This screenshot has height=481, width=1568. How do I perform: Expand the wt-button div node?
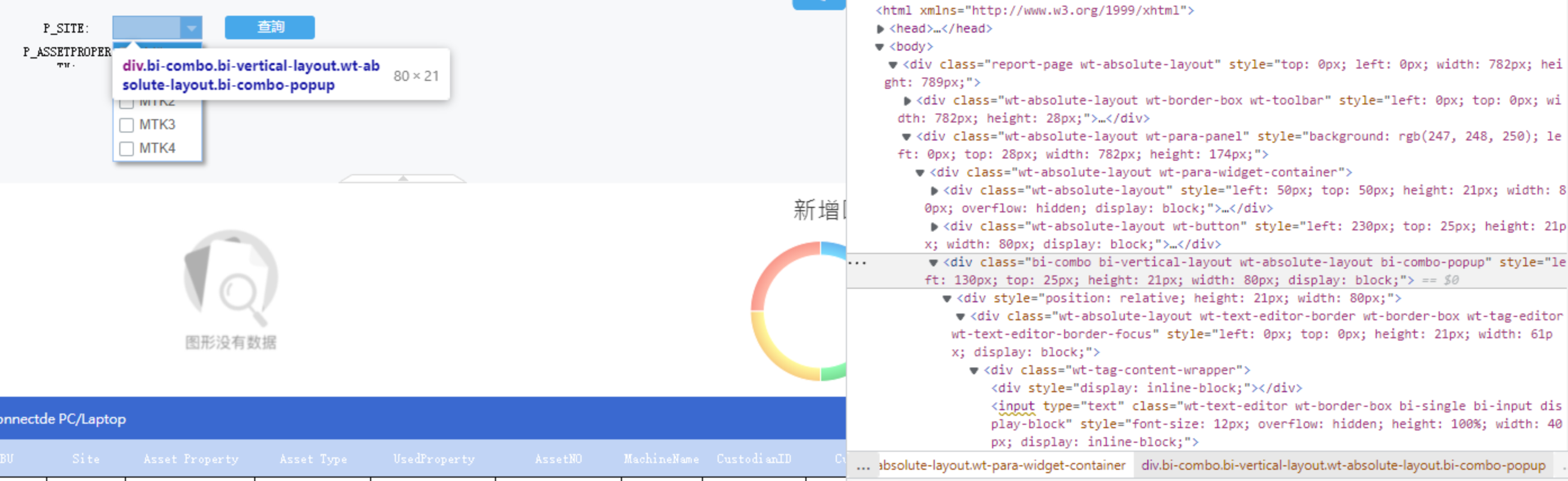pyautogui.click(x=934, y=227)
